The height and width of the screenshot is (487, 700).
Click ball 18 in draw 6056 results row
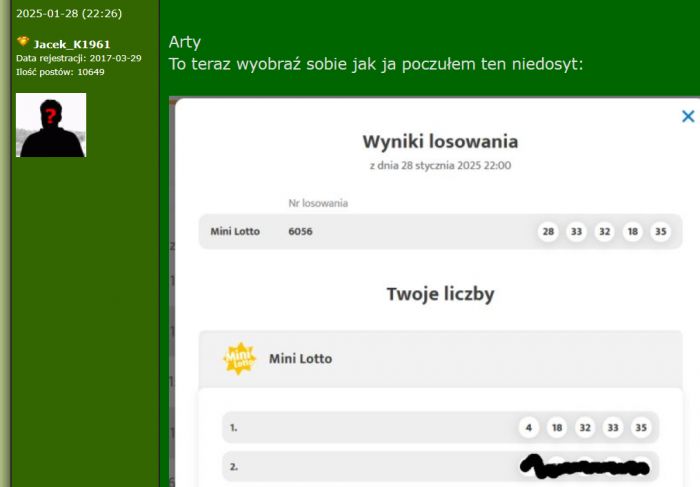tap(633, 231)
